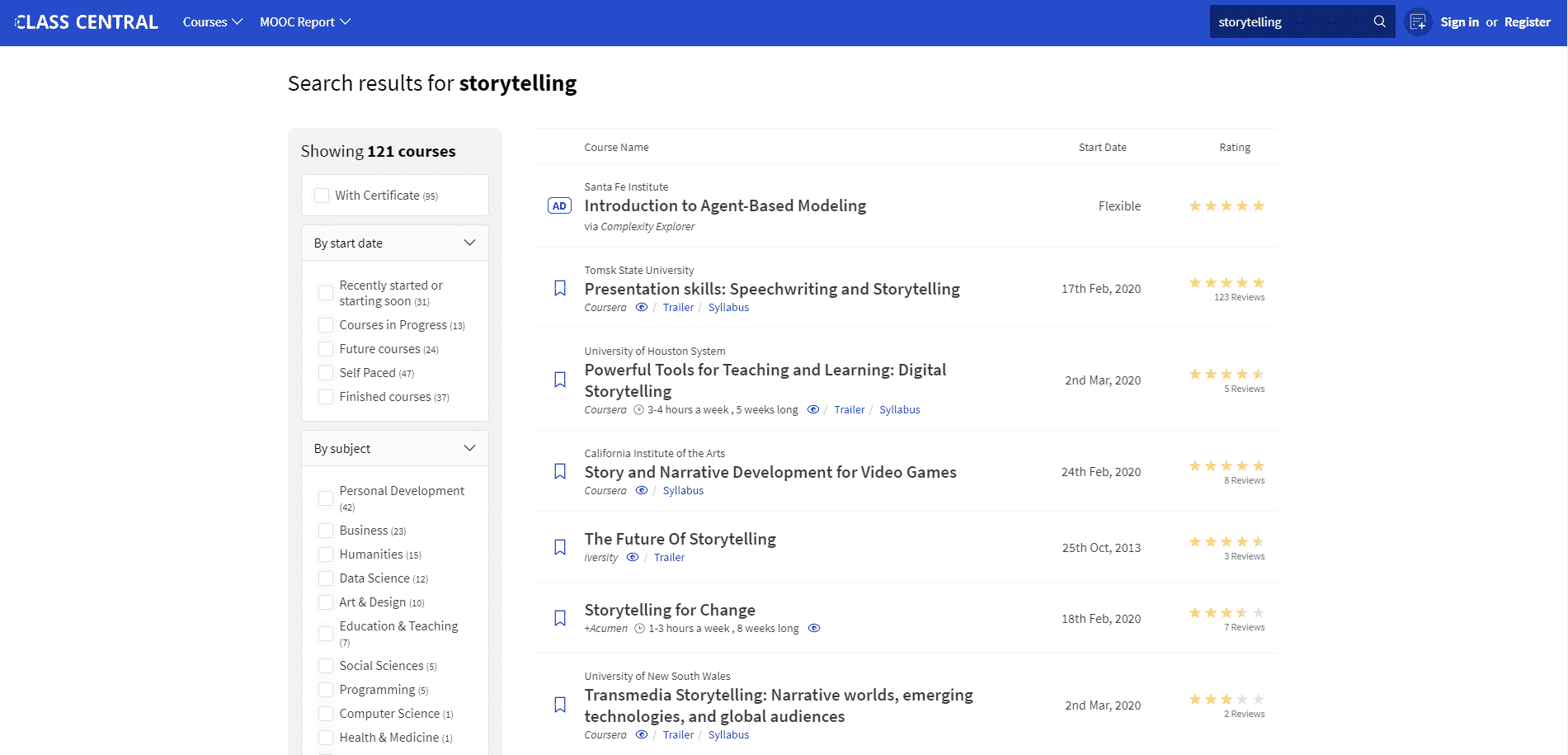The image size is (1568, 755).
Task: Bookmark Story and Narrative Development for Video Games
Action: pyautogui.click(x=560, y=471)
